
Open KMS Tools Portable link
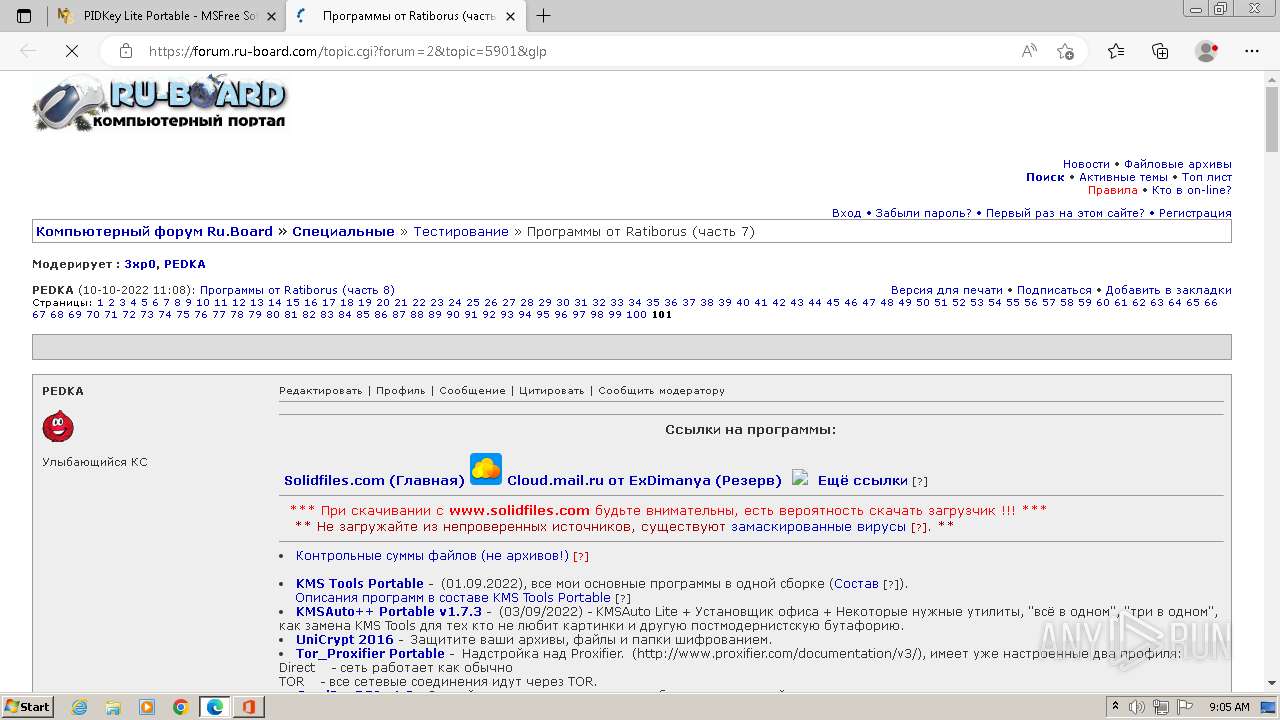(x=360, y=583)
